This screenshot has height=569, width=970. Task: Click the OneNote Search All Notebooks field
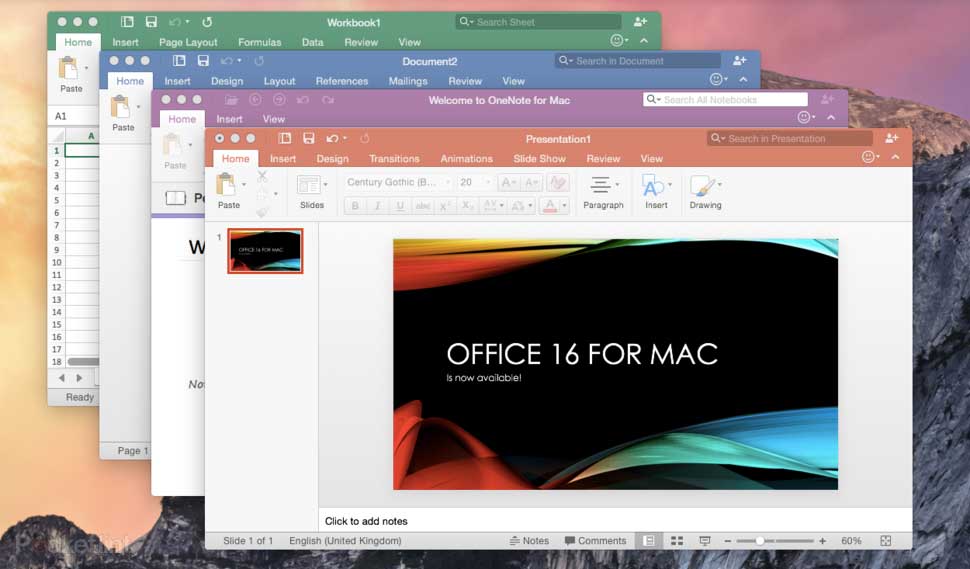pos(725,100)
